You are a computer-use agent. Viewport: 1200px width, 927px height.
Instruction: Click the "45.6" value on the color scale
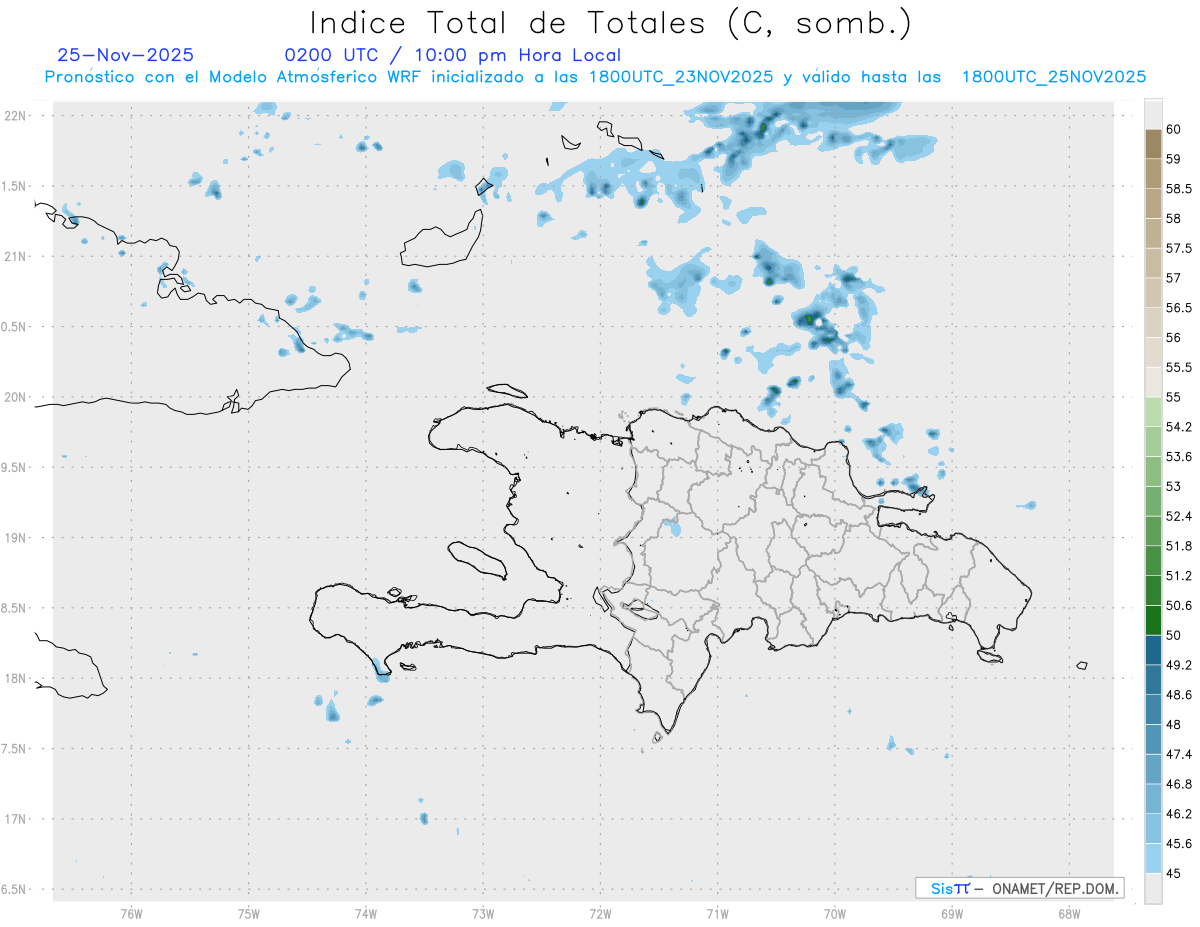point(1179,843)
